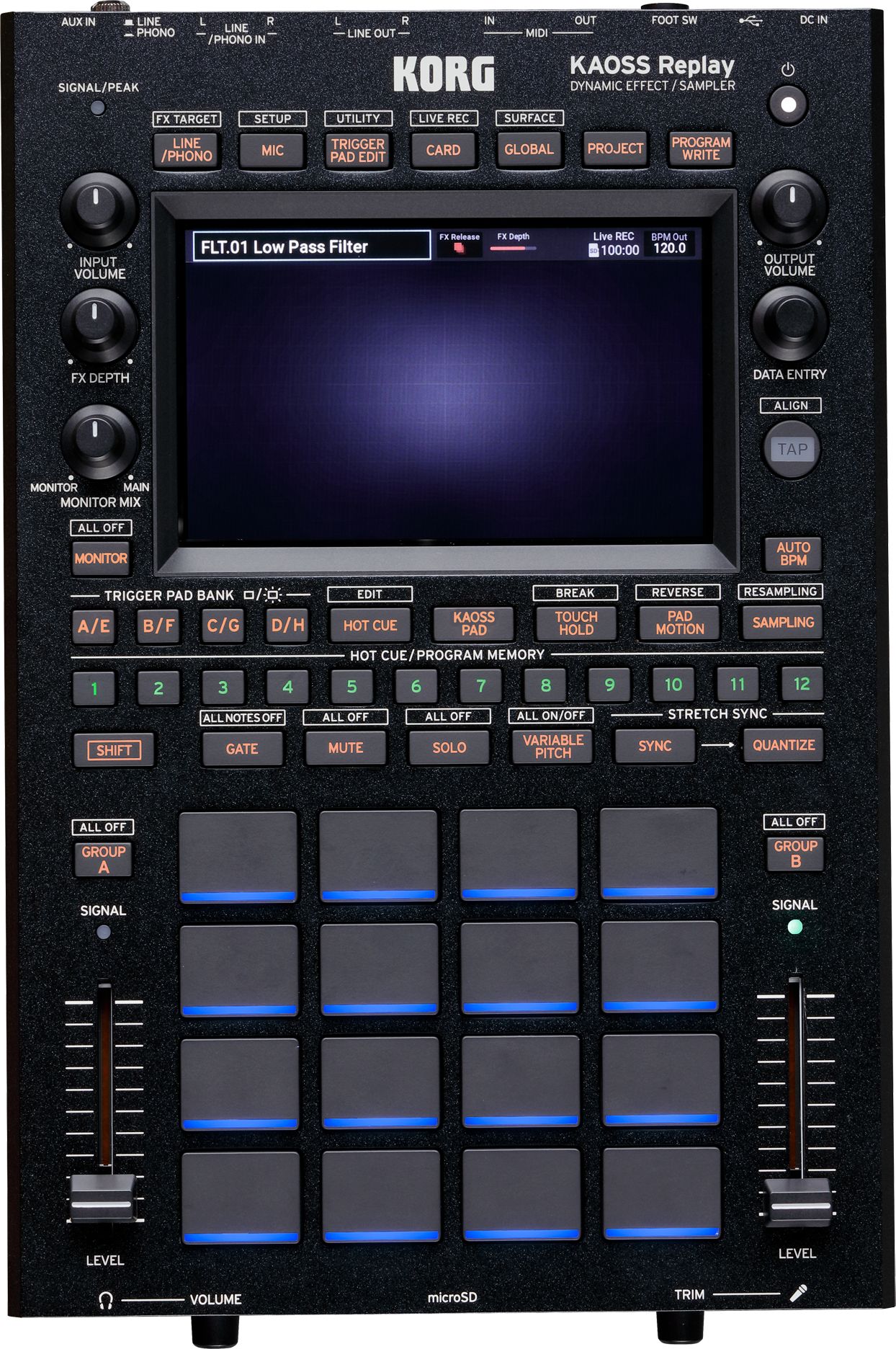The width and height of the screenshot is (896, 1349).
Task: Tap the BPM Out 120.0 value
Action: click(669, 244)
